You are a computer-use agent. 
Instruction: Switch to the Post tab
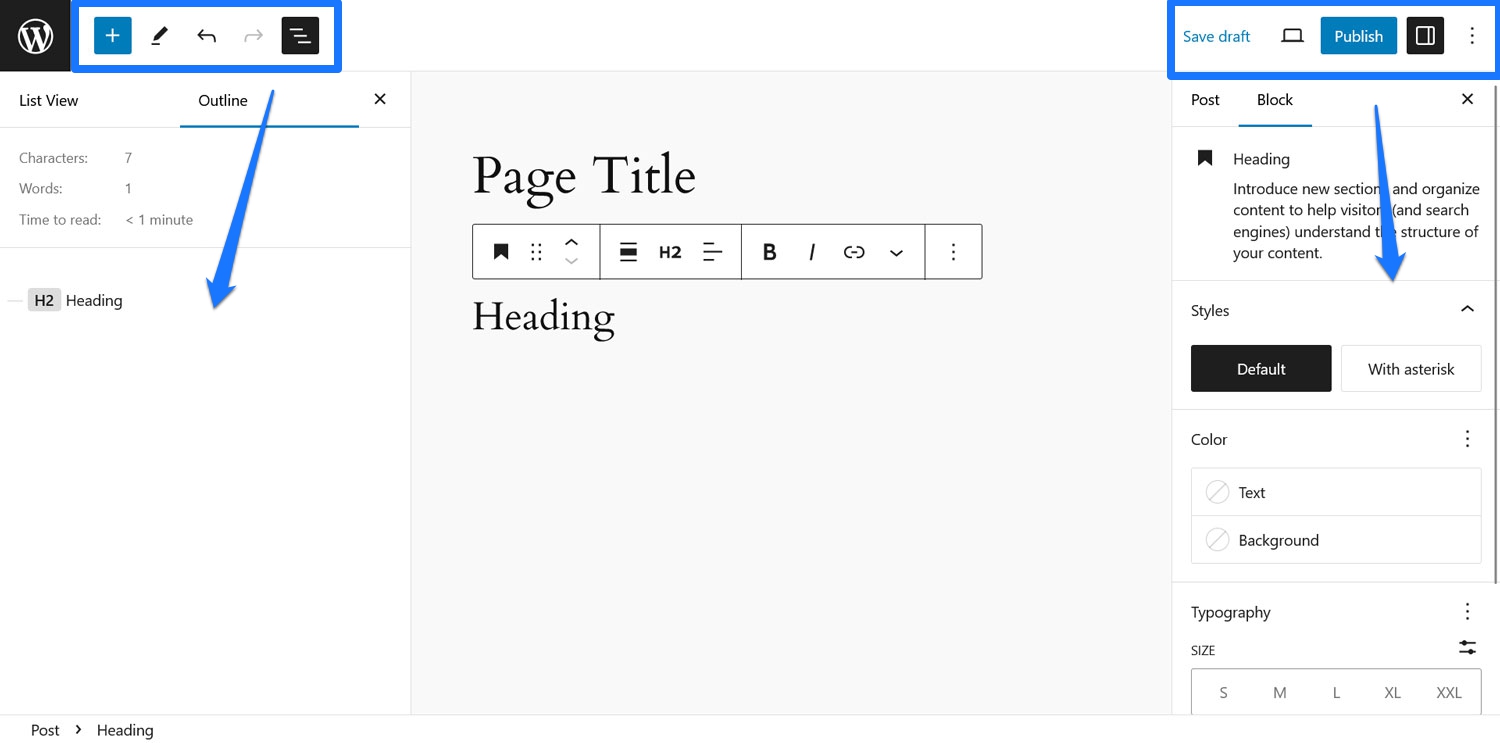coord(1204,100)
